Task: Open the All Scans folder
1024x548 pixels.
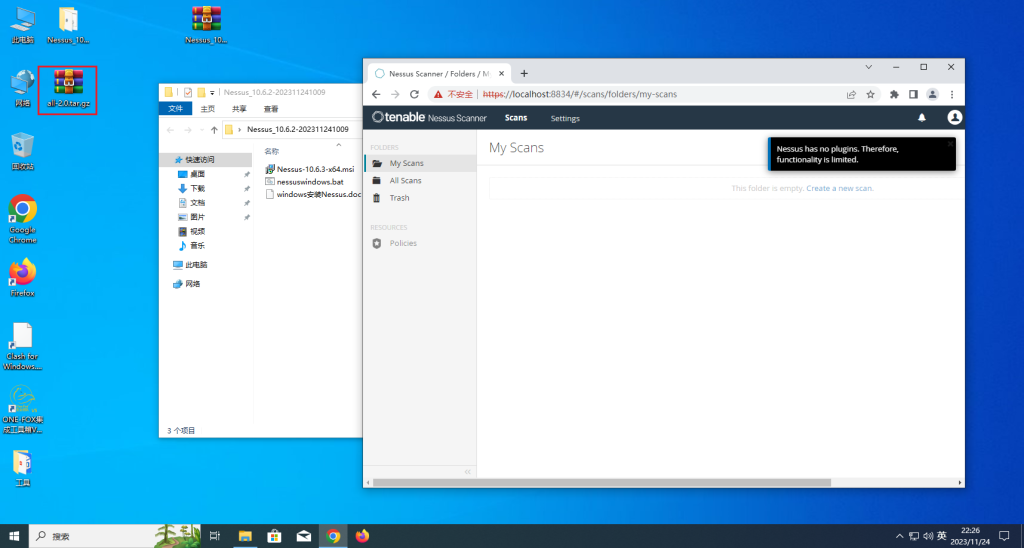Action: pyautogui.click(x=405, y=181)
